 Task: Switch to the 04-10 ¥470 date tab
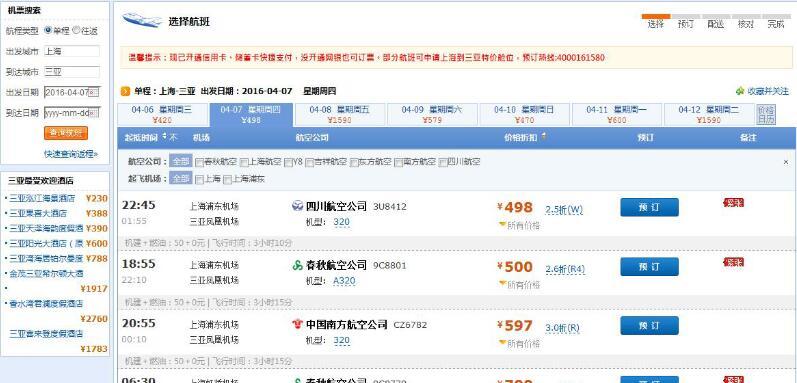[524, 115]
